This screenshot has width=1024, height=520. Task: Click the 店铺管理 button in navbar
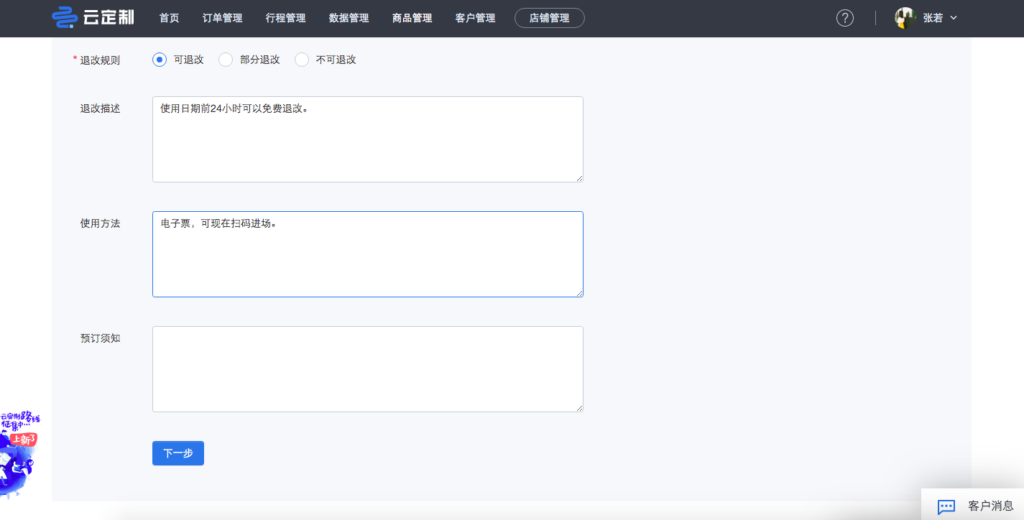pyautogui.click(x=549, y=18)
